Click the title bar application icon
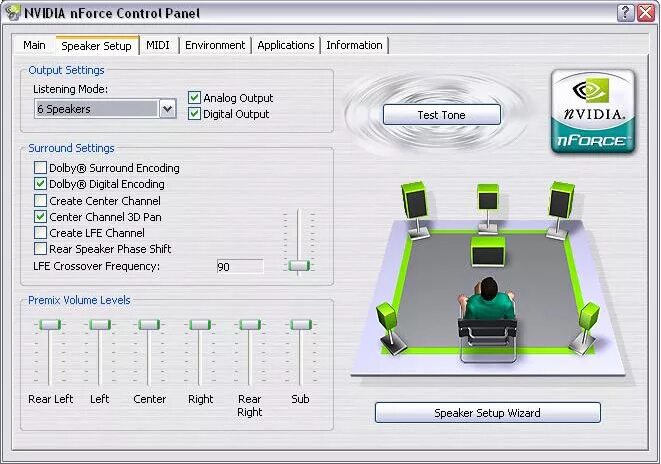The image size is (661, 464). (x=13, y=13)
